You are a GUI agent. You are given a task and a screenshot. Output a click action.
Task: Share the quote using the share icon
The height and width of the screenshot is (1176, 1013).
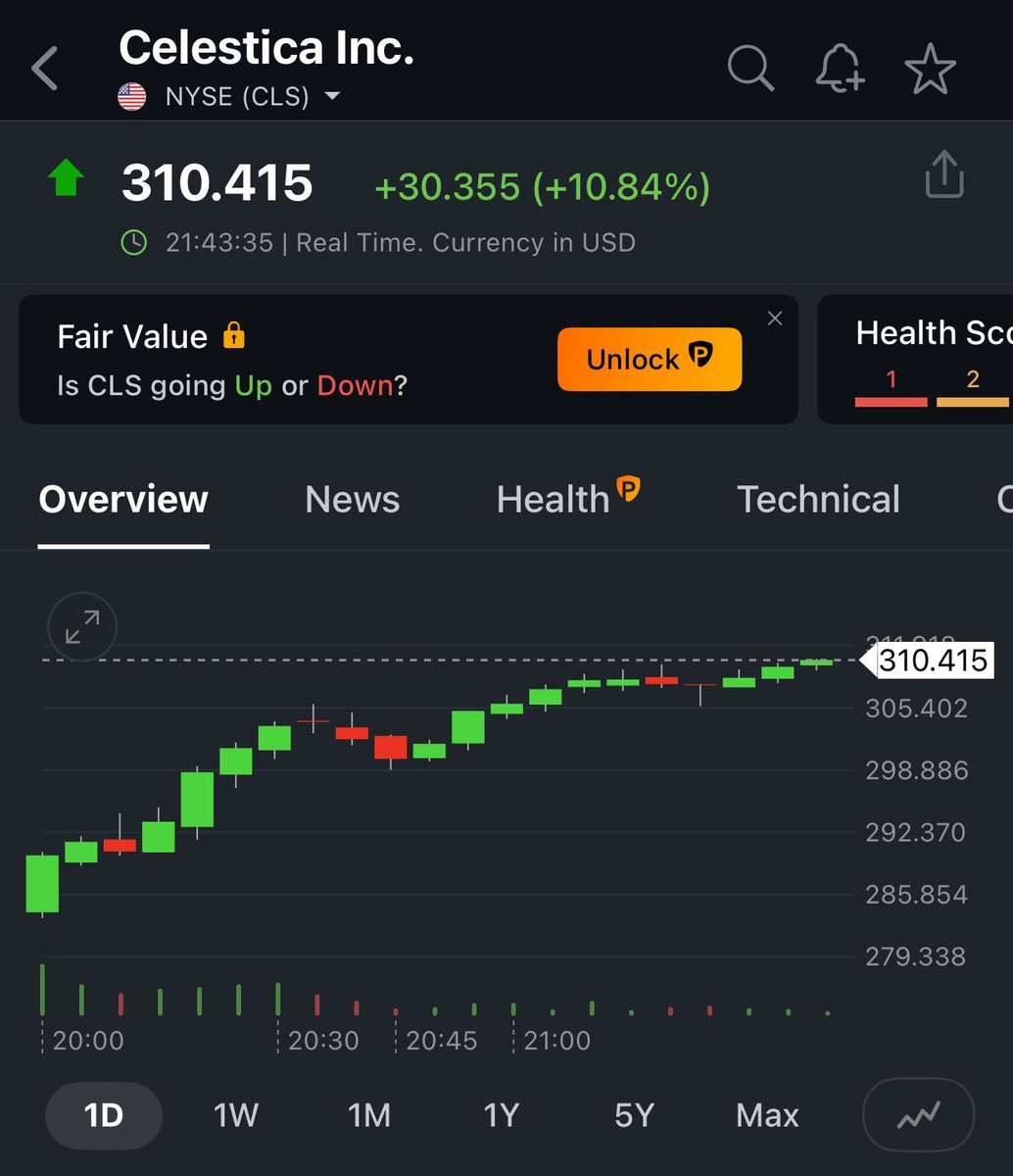click(x=943, y=172)
